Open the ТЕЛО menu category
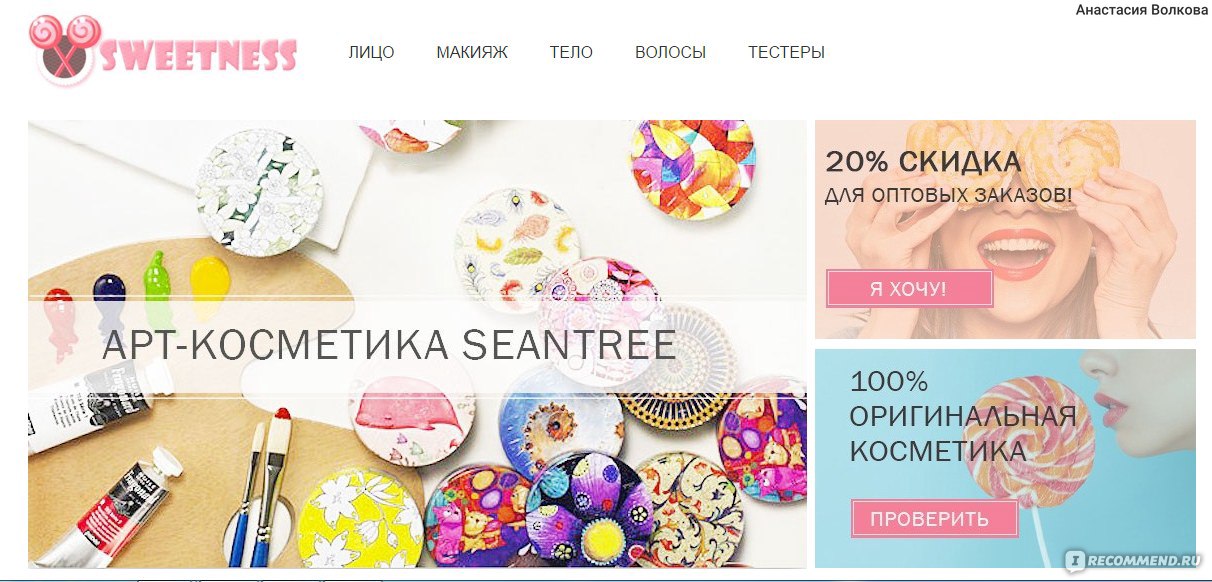Screen dimensions: 1212x582 (571, 52)
